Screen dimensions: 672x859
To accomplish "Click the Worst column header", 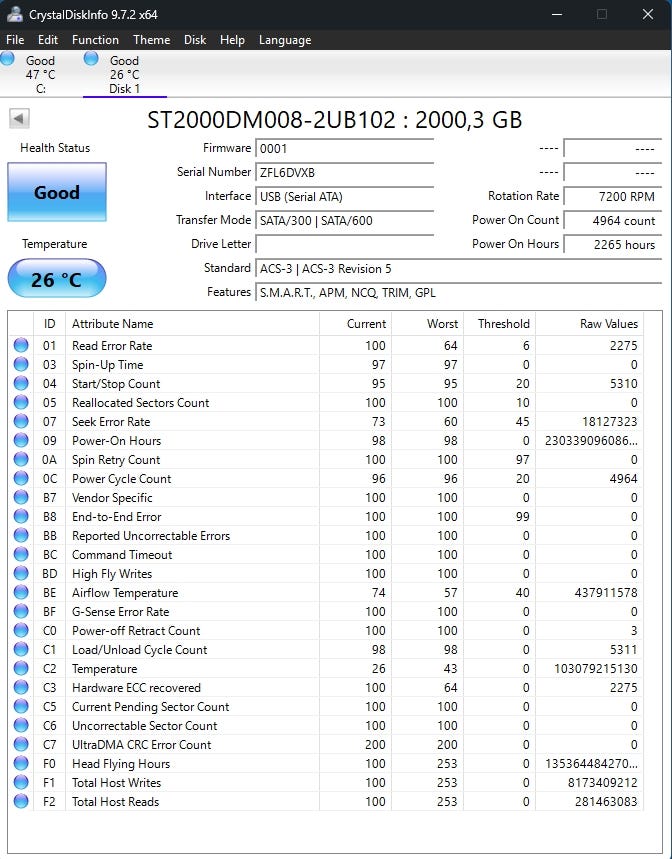I will [427, 324].
